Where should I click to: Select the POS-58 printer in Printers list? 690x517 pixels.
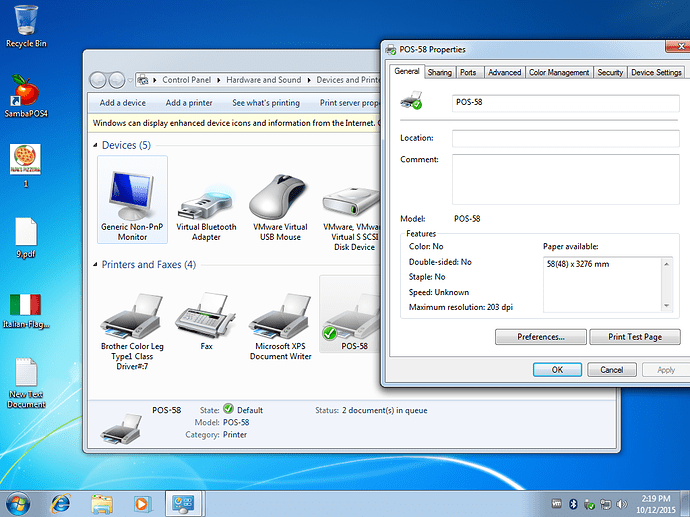point(352,315)
